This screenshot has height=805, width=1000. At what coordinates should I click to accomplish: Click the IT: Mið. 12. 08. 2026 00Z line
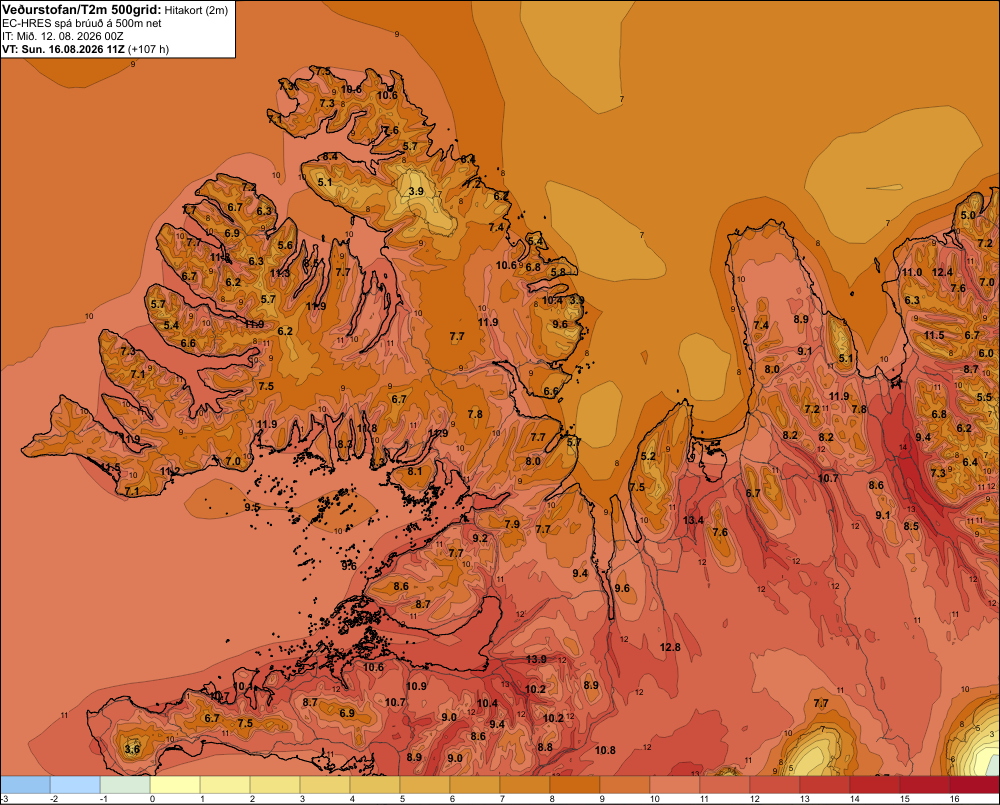62,36
